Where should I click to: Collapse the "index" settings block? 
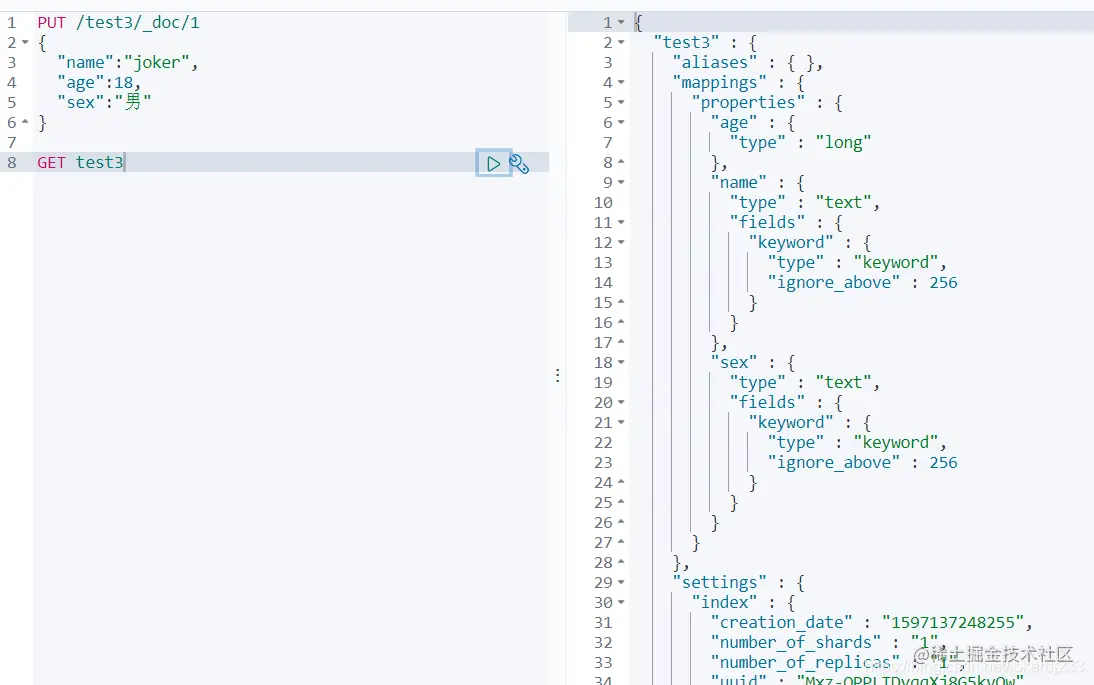click(x=621, y=603)
